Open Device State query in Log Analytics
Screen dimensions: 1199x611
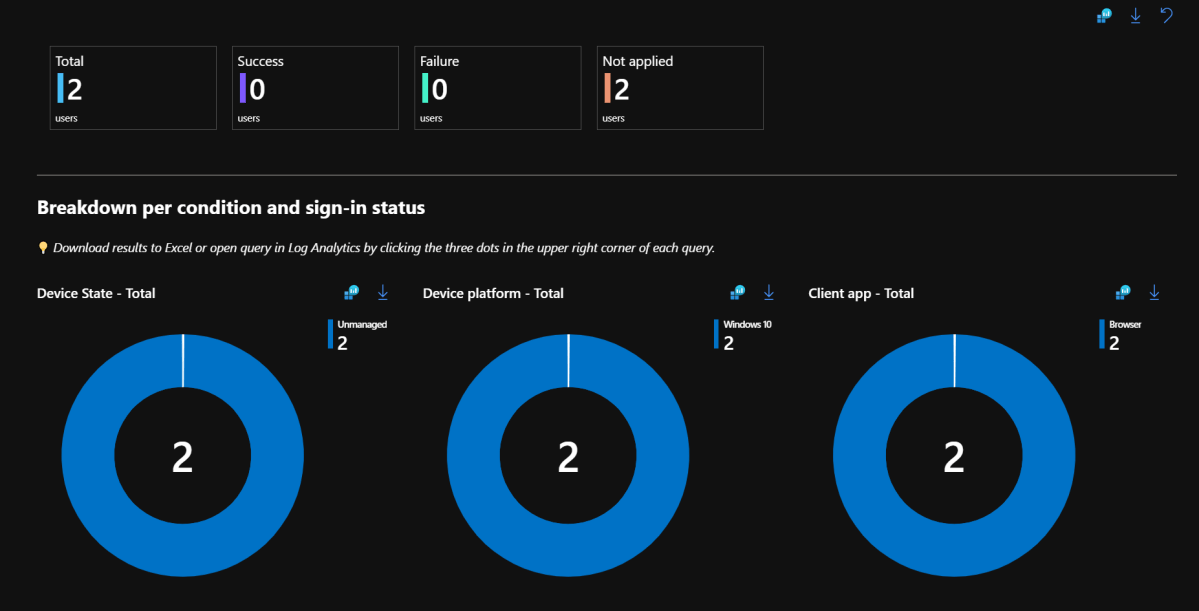pyautogui.click(x=351, y=292)
